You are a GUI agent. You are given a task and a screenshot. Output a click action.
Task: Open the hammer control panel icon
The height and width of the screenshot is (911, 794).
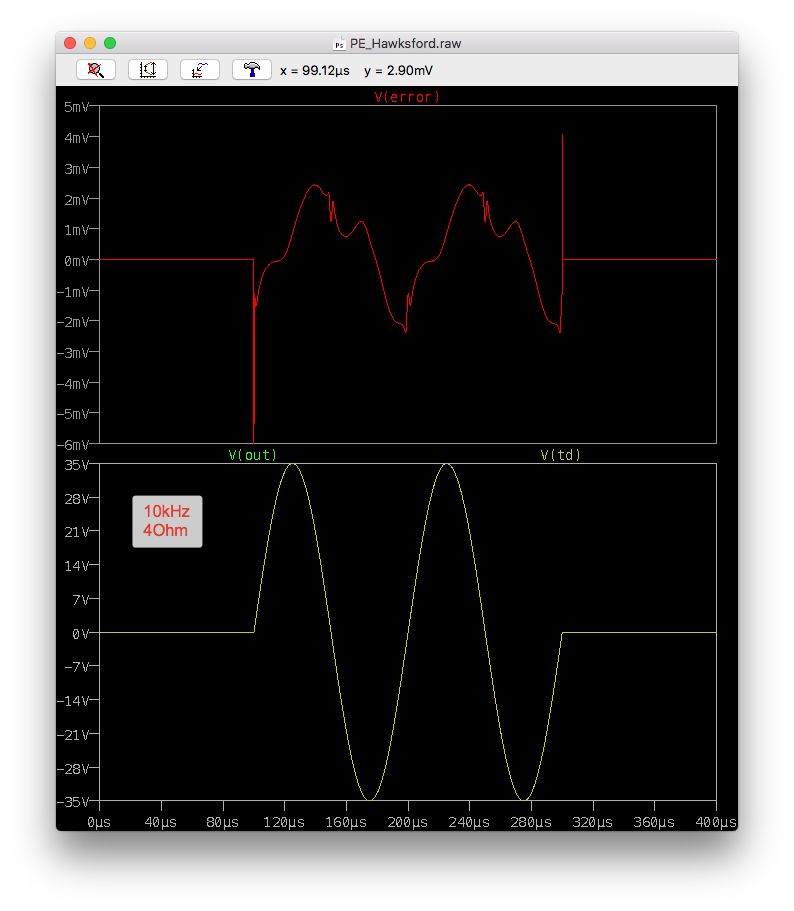coord(252,70)
